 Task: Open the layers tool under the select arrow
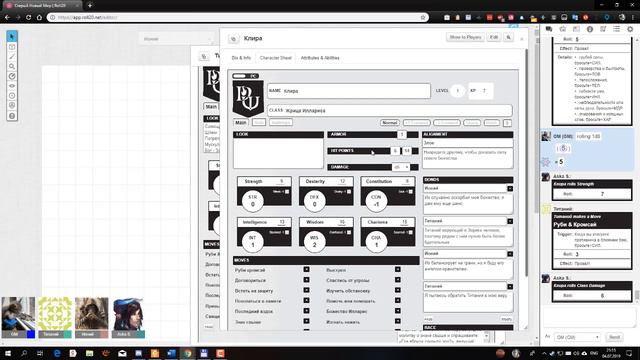point(12,47)
